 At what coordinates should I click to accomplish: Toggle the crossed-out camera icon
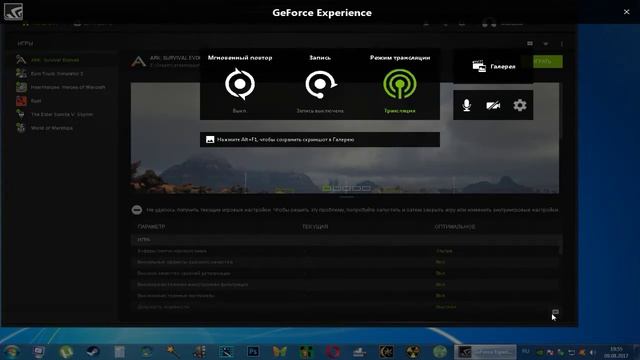(x=493, y=106)
